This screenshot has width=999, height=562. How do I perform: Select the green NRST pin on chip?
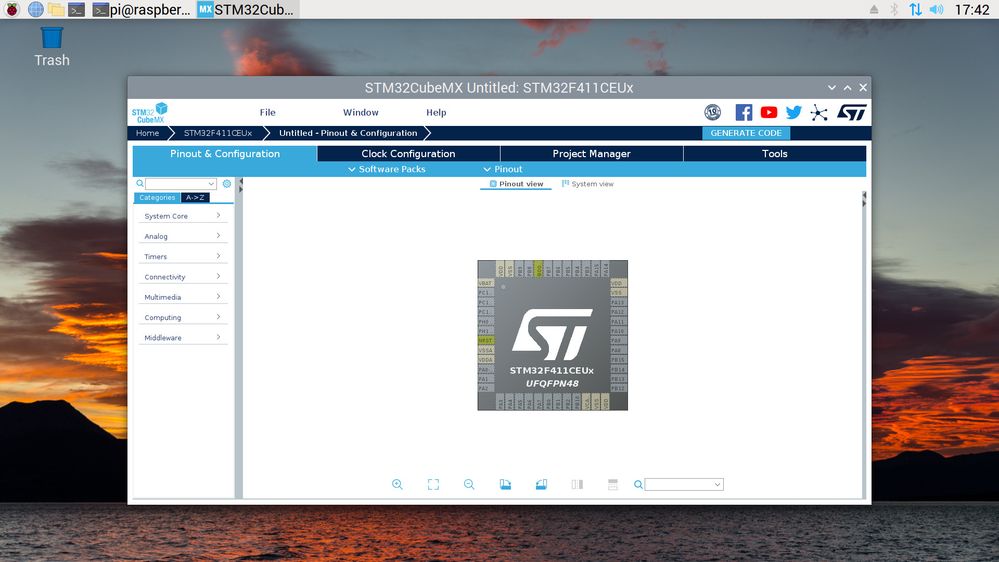[x=485, y=341]
